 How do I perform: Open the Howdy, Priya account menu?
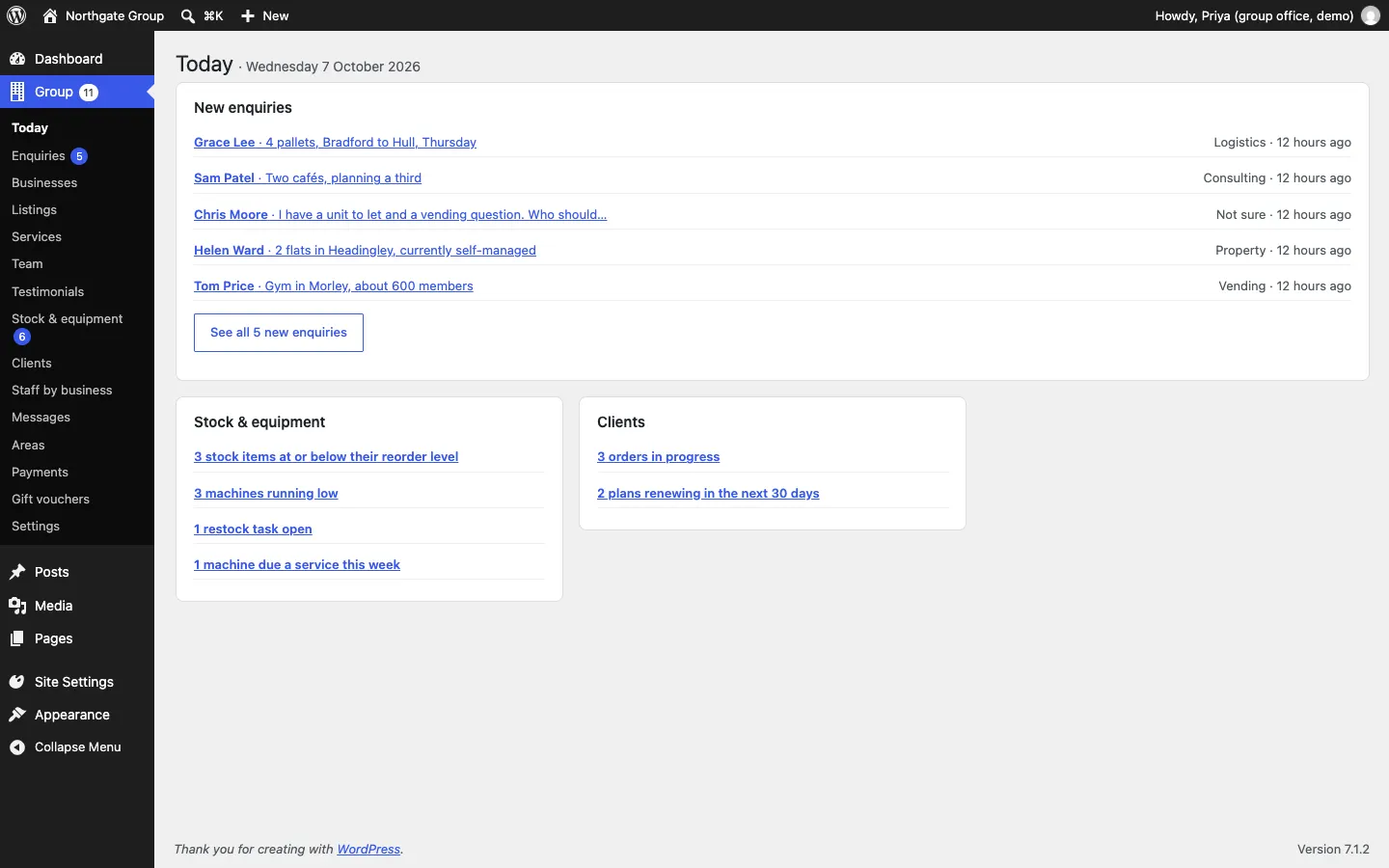tap(1255, 15)
